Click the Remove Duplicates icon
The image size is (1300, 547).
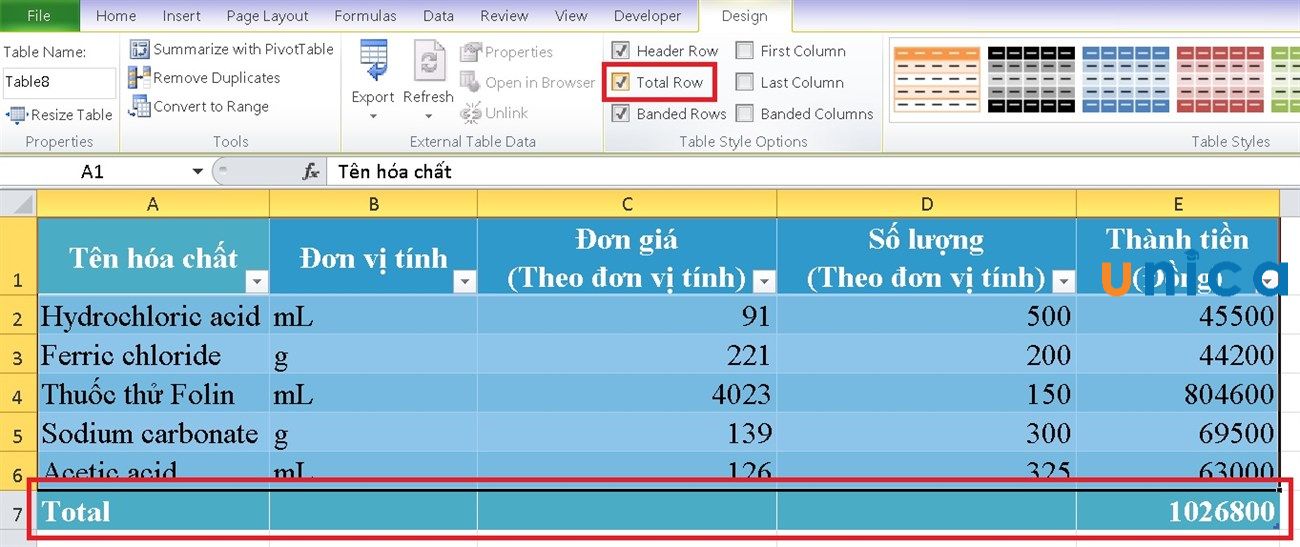click(139, 78)
